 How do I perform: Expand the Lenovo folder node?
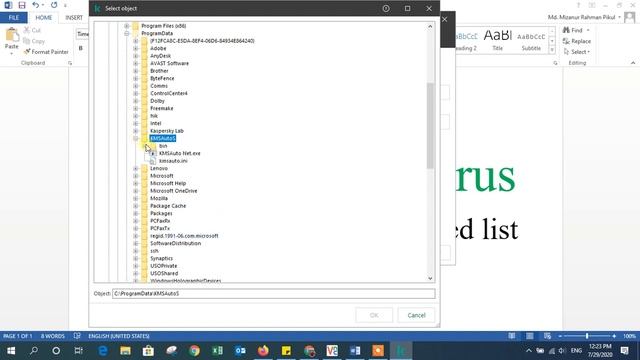[136, 168]
